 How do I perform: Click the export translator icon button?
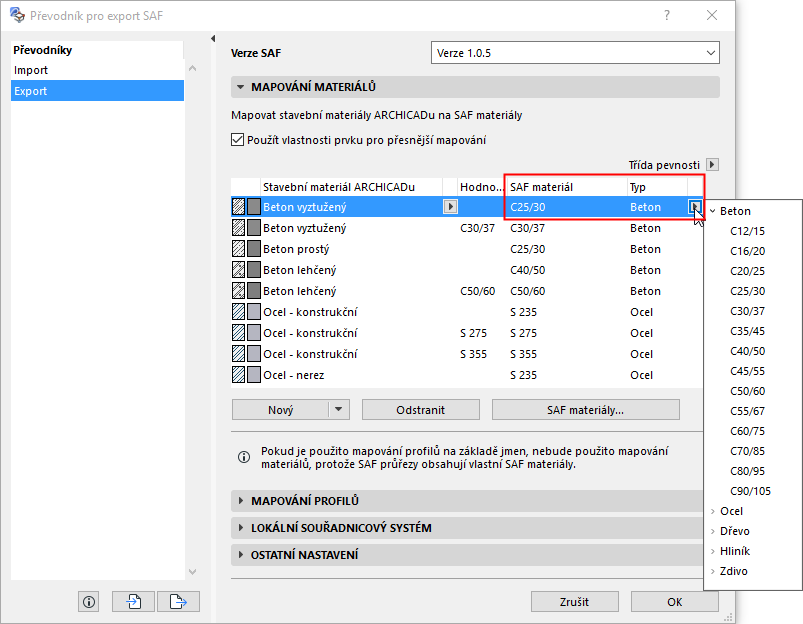point(178,601)
